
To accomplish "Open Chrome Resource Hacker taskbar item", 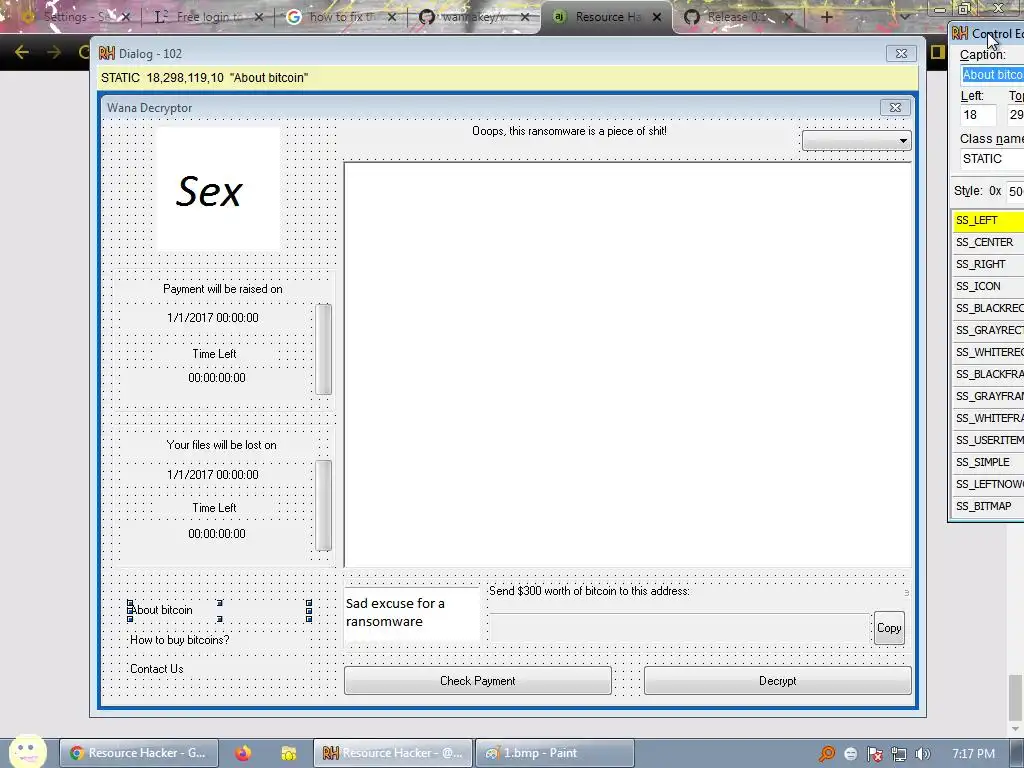I will click(x=138, y=753).
